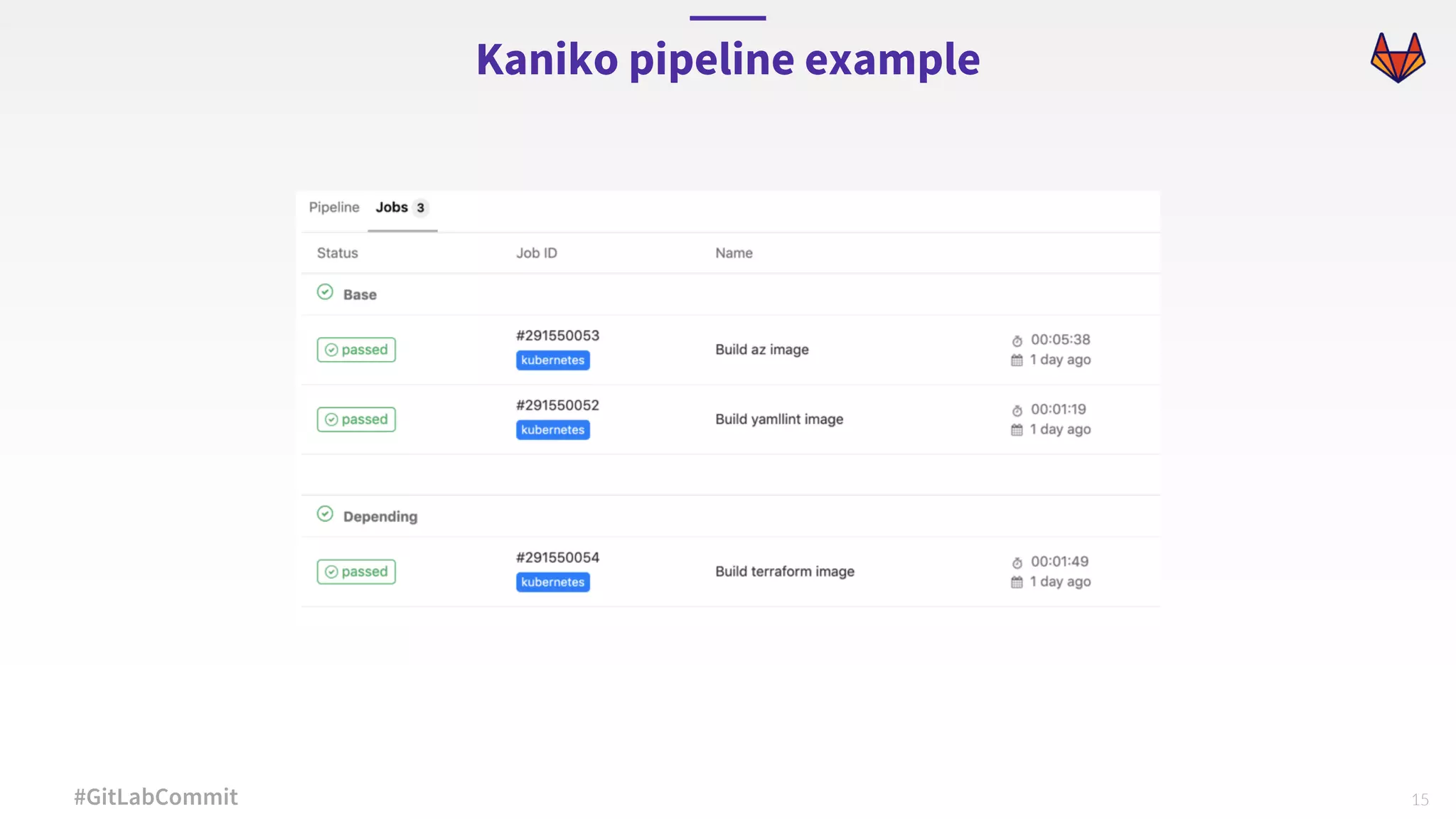Click kubernetes tag under job #291550052
This screenshot has height=819, width=1456.
(553, 430)
